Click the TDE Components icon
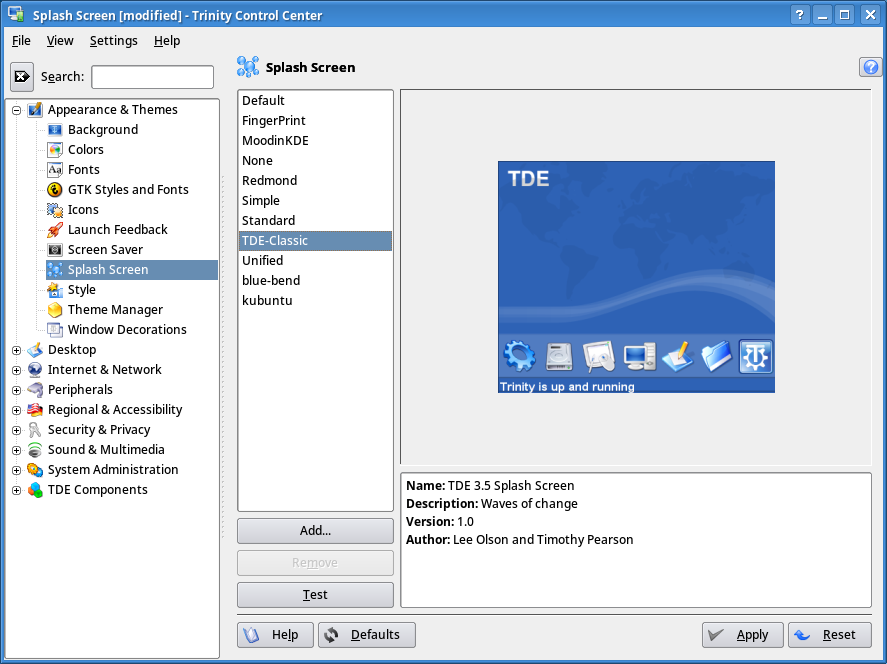887x664 pixels. click(35, 490)
